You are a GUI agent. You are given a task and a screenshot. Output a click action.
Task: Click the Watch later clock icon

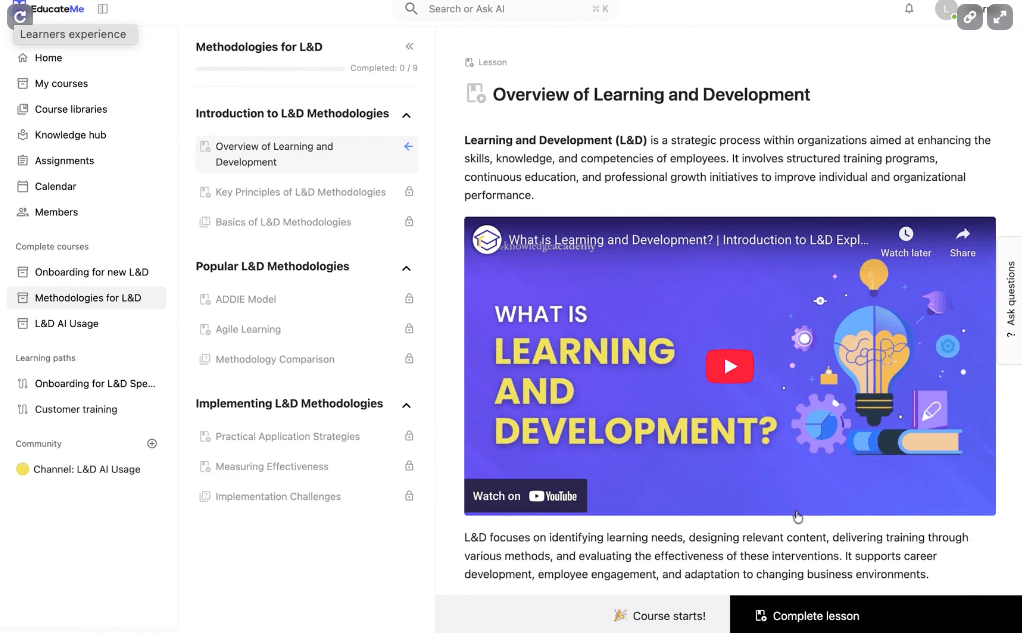pyautogui.click(x=905, y=235)
